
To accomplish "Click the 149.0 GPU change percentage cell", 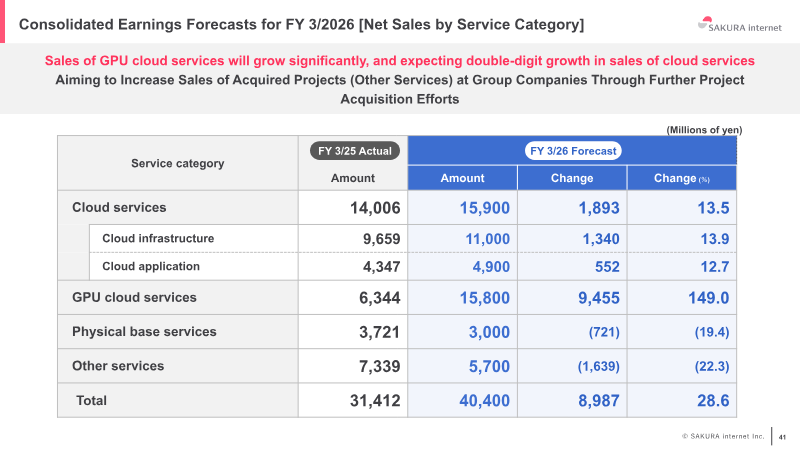I will [x=709, y=298].
